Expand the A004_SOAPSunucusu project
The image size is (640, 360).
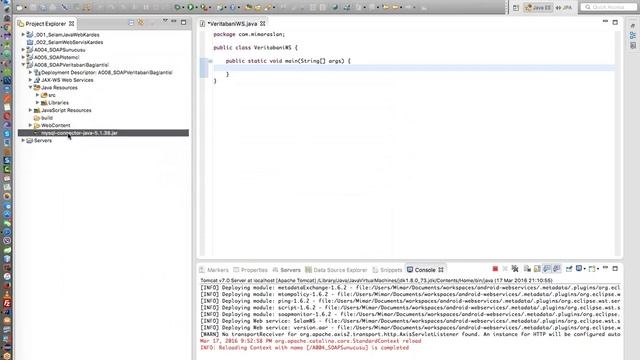23,50
